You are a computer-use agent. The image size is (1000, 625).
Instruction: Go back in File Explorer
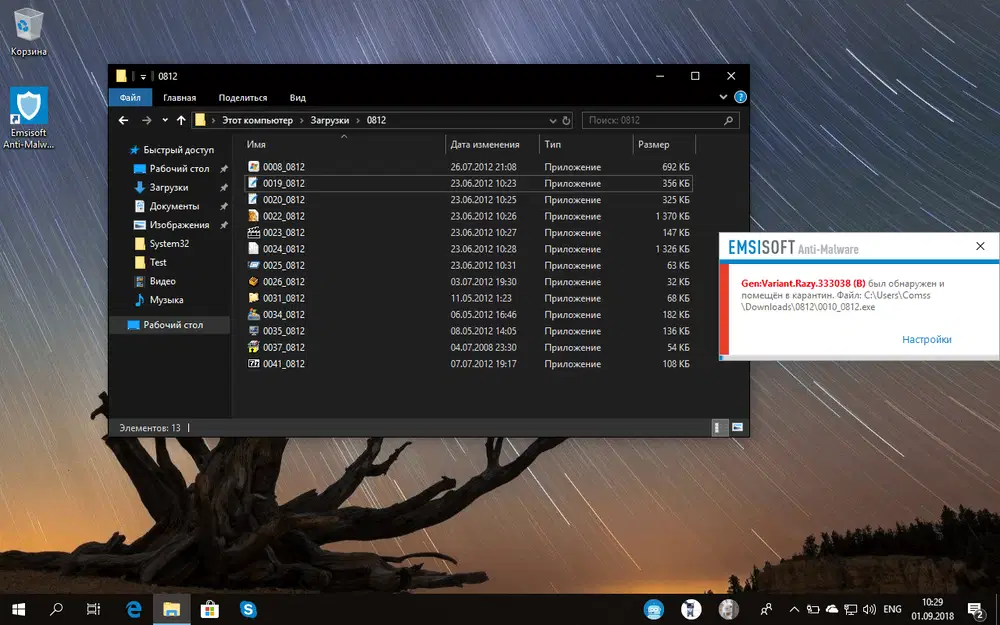click(x=124, y=120)
